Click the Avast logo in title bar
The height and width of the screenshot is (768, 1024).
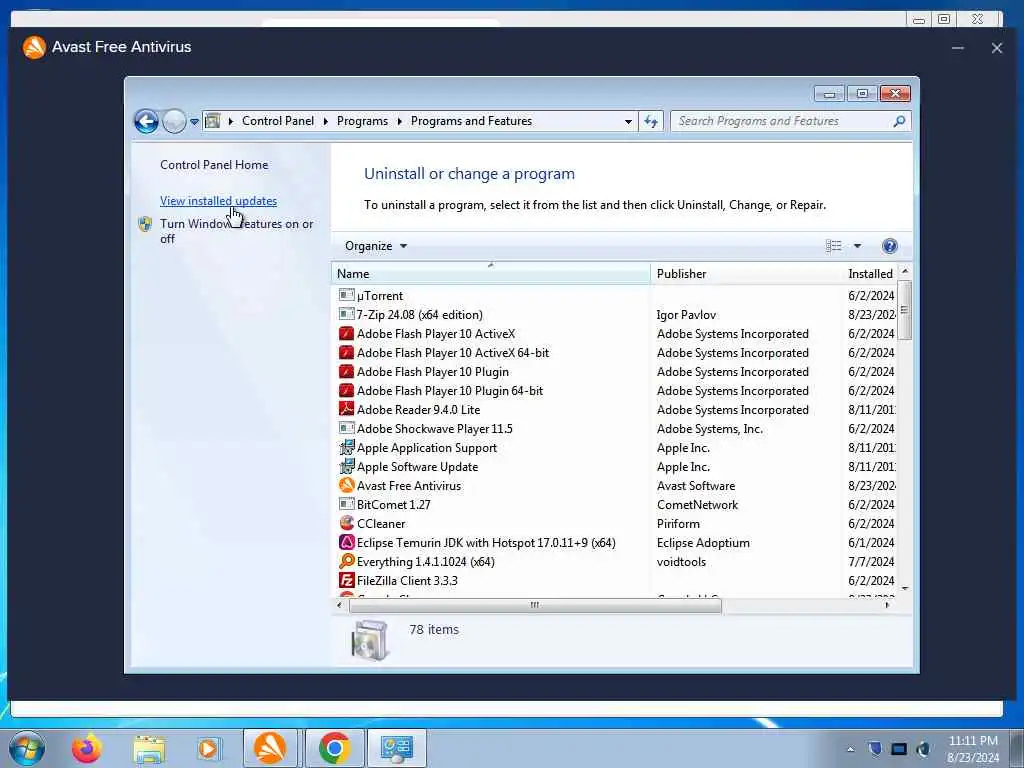pyautogui.click(x=34, y=47)
